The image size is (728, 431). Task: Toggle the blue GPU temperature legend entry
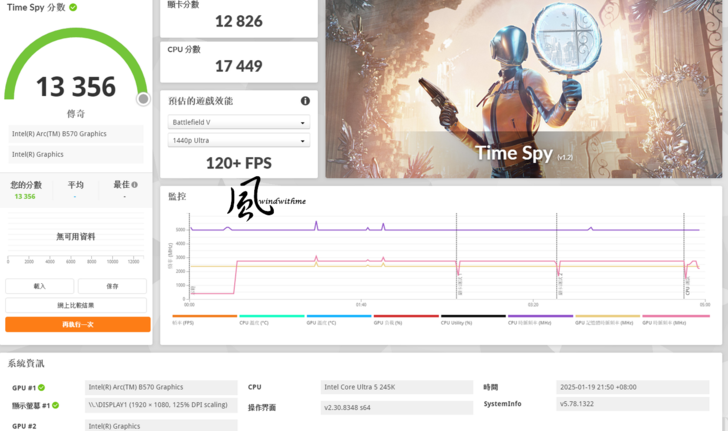coord(339,320)
